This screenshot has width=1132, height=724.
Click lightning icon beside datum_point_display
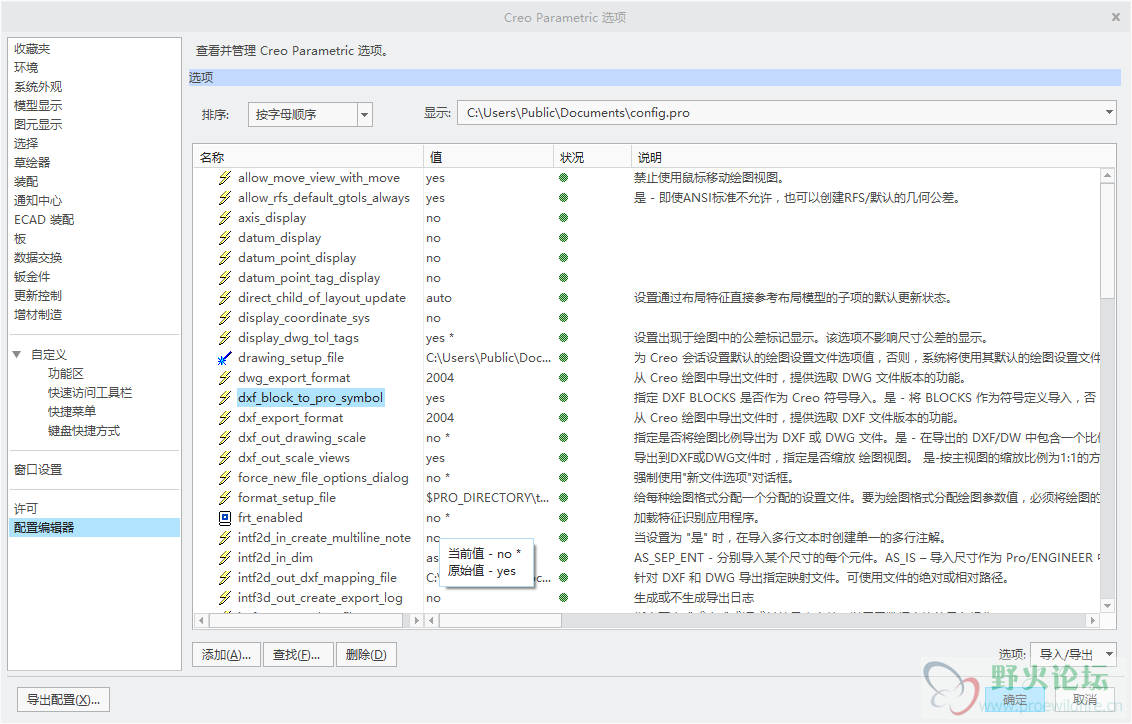click(x=225, y=258)
